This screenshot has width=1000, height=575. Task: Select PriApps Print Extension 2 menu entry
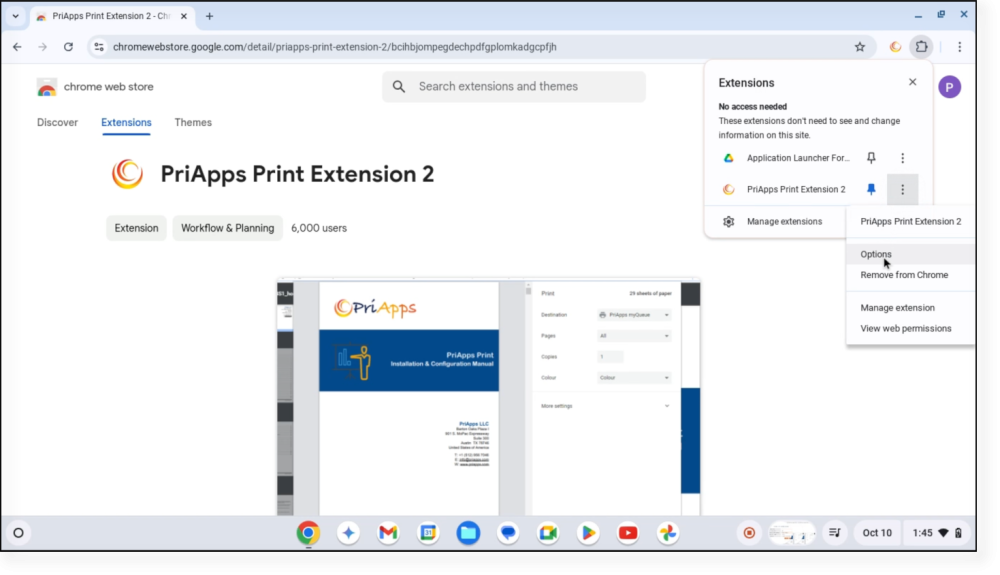coord(911,221)
